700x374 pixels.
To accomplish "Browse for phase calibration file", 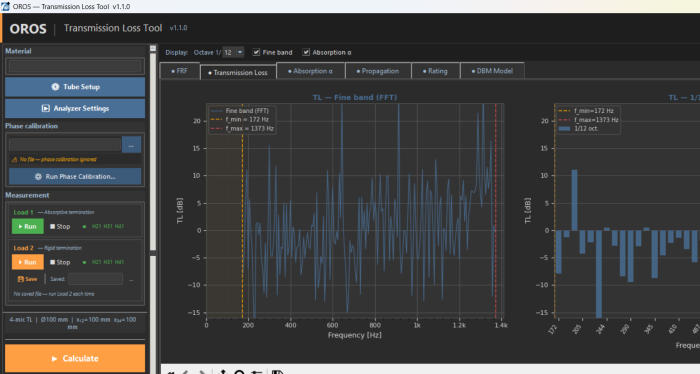I will (x=131, y=145).
